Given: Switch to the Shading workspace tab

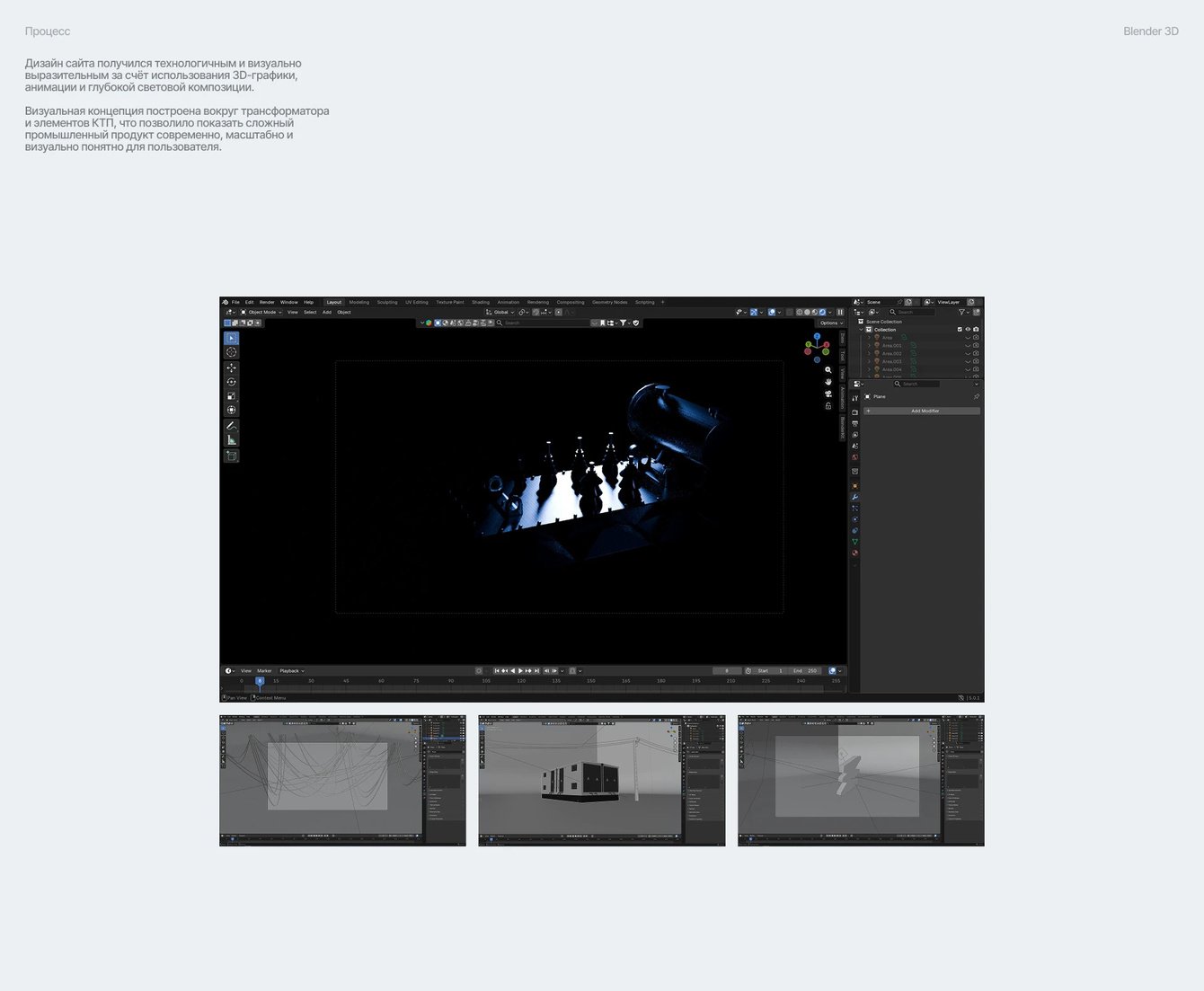Looking at the screenshot, I should 481,302.
